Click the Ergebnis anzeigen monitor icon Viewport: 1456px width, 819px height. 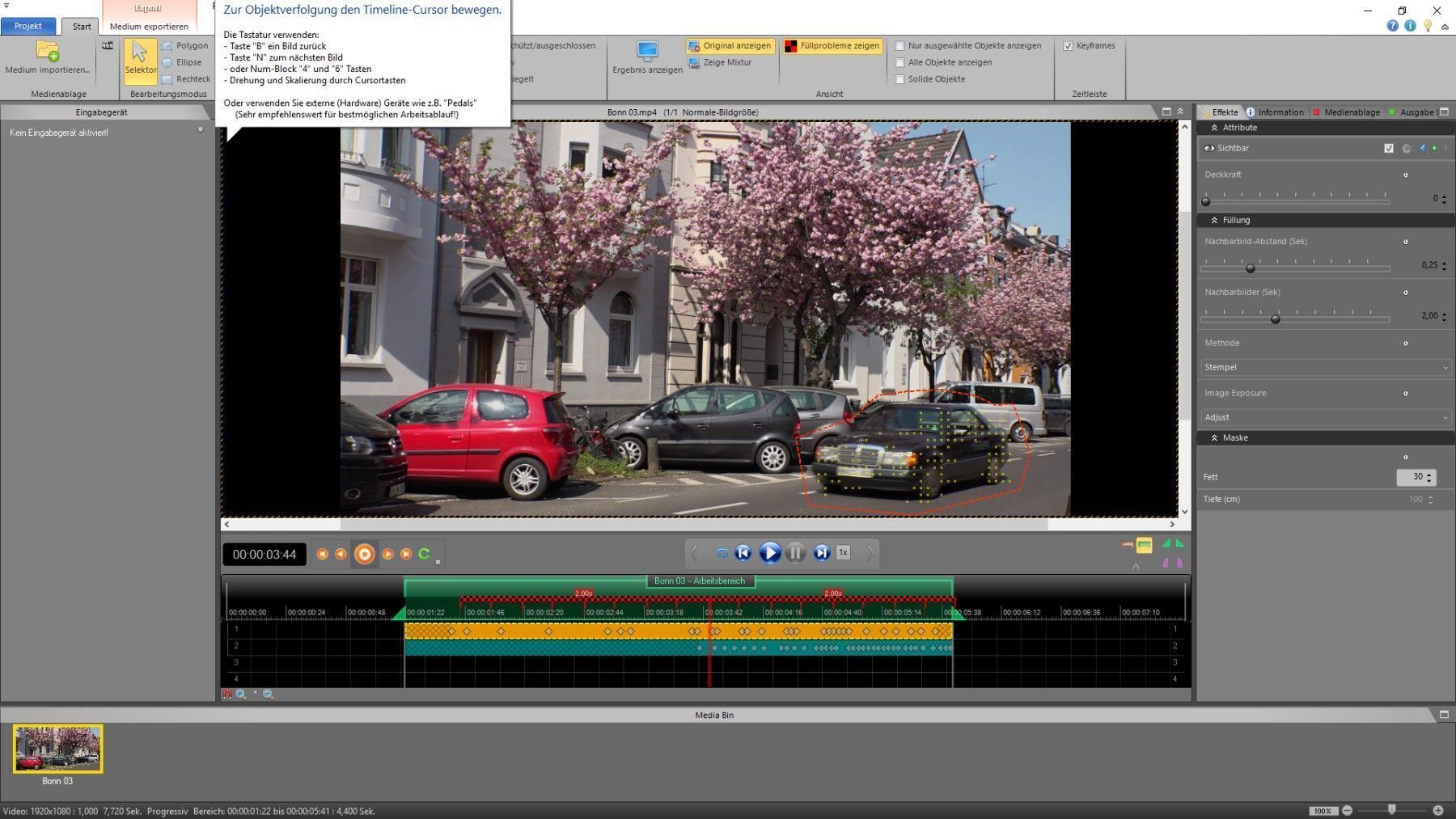pos(647,52)
